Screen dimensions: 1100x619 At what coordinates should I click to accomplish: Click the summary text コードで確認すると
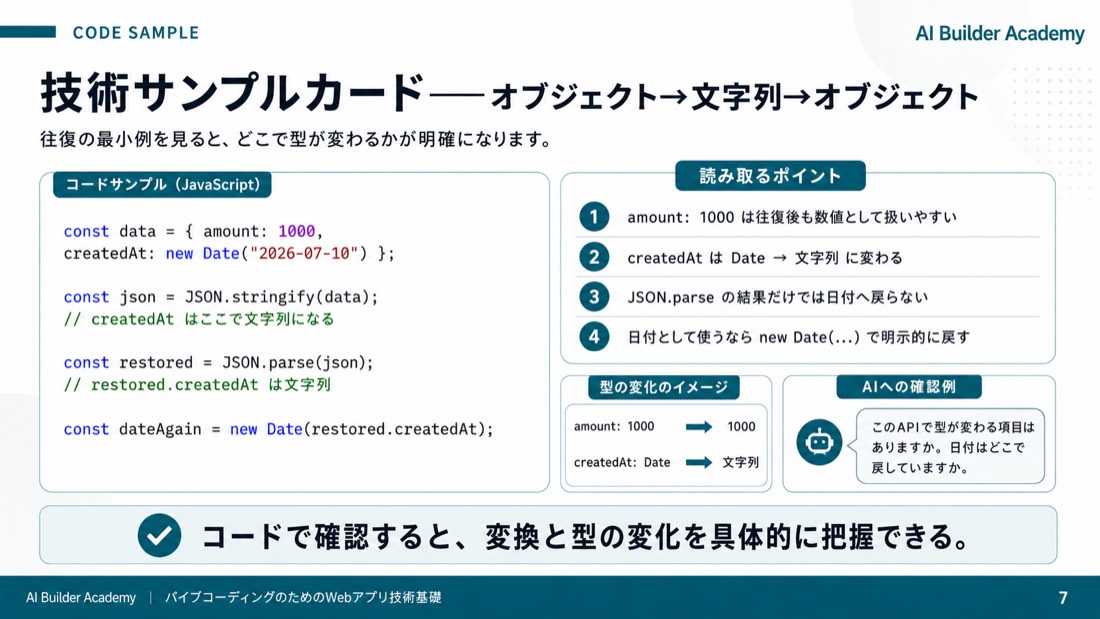coord(587,536)
